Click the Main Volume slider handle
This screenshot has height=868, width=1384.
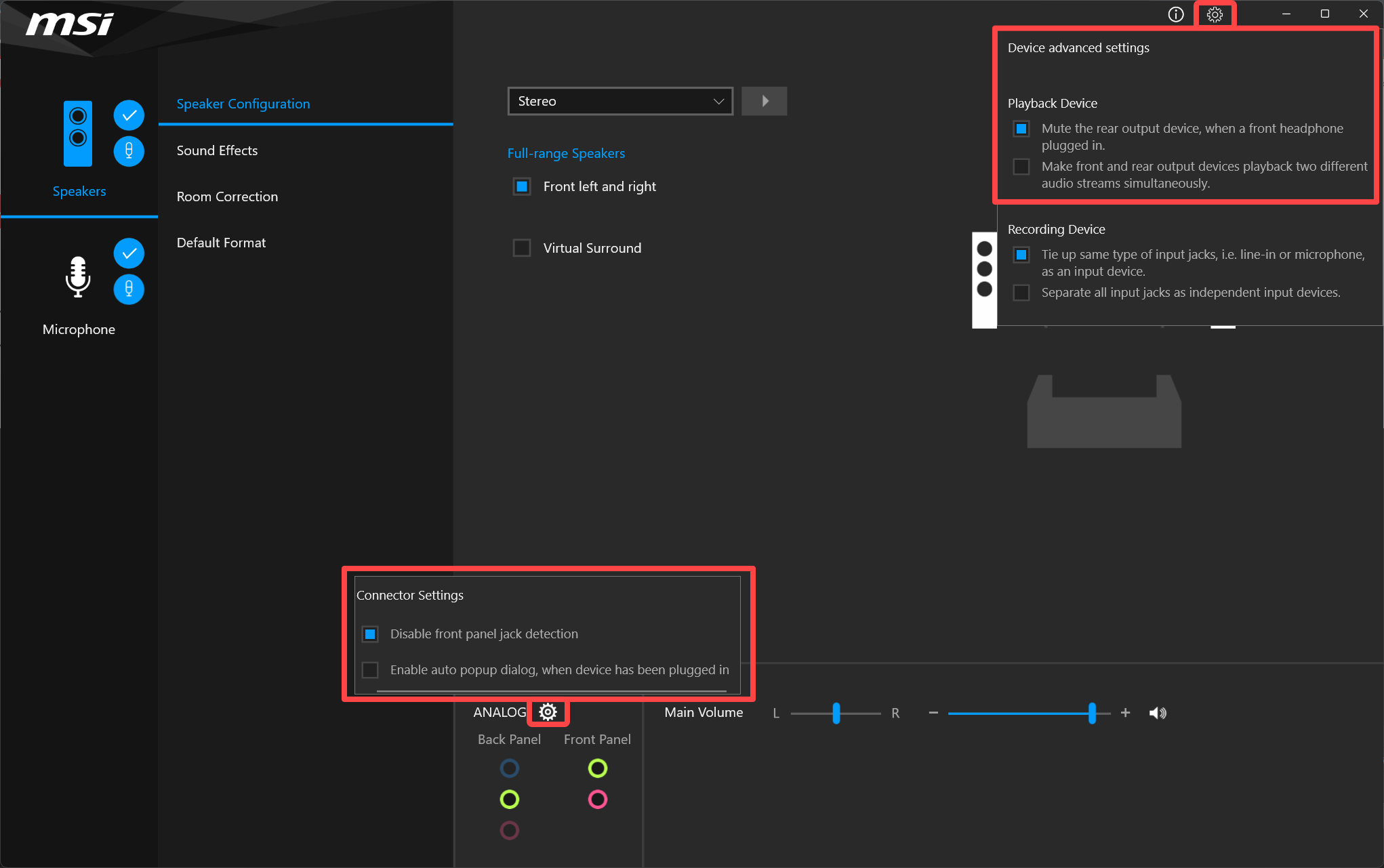click(1092, 713)
